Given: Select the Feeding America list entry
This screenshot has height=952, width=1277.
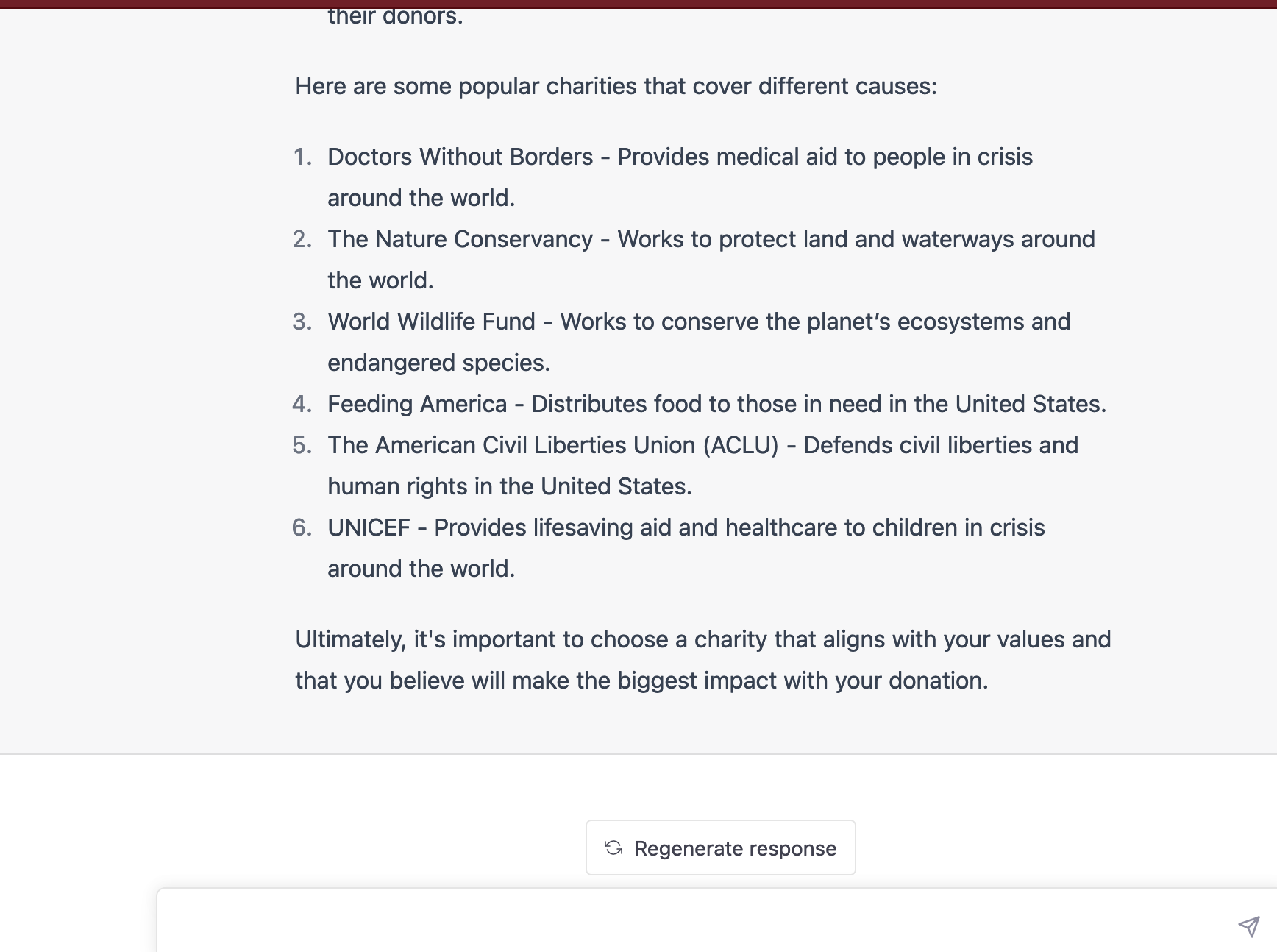Looking at the screenshot, I should [417, 404].
